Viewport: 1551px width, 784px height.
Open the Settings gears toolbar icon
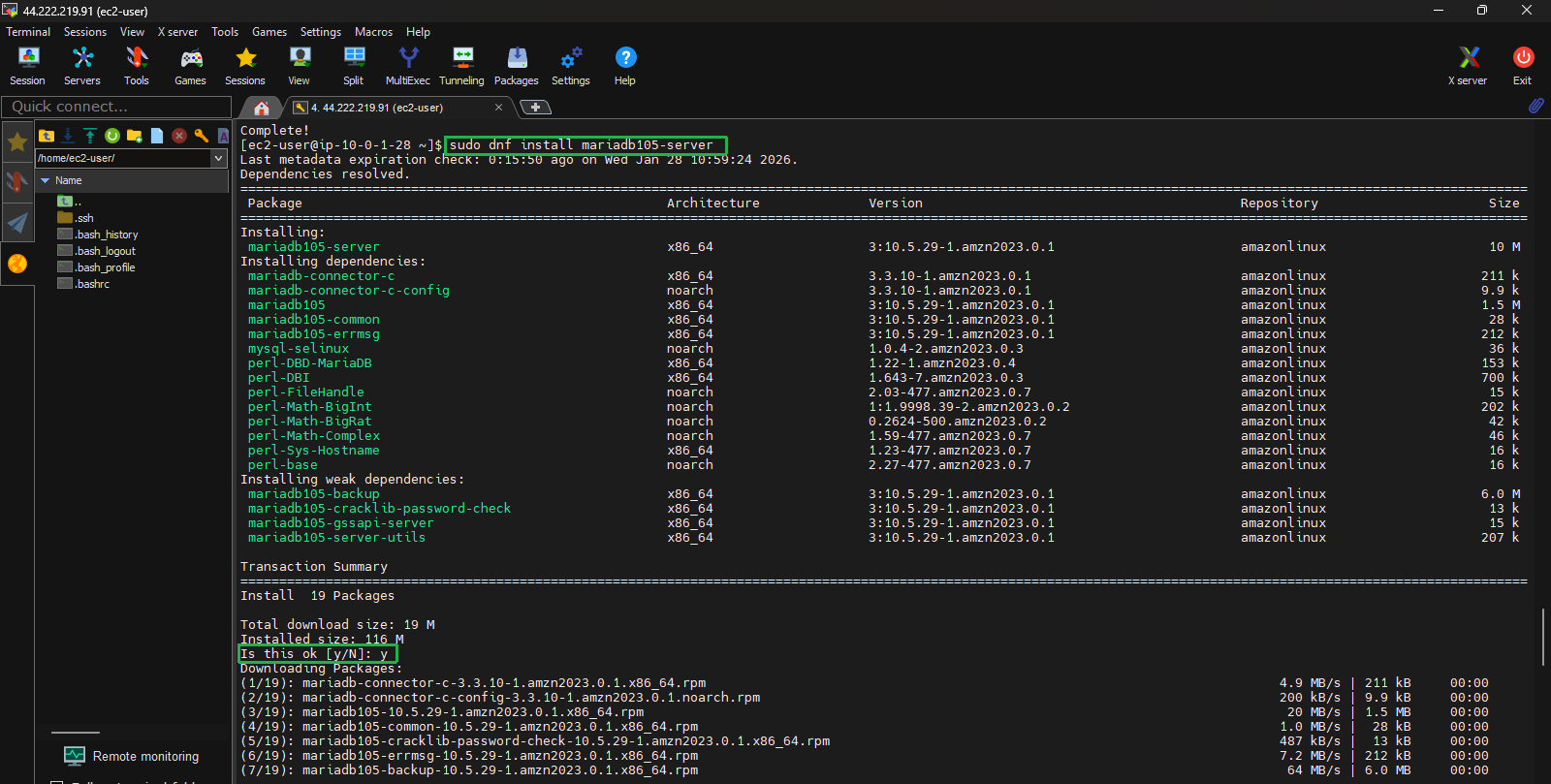571,66
